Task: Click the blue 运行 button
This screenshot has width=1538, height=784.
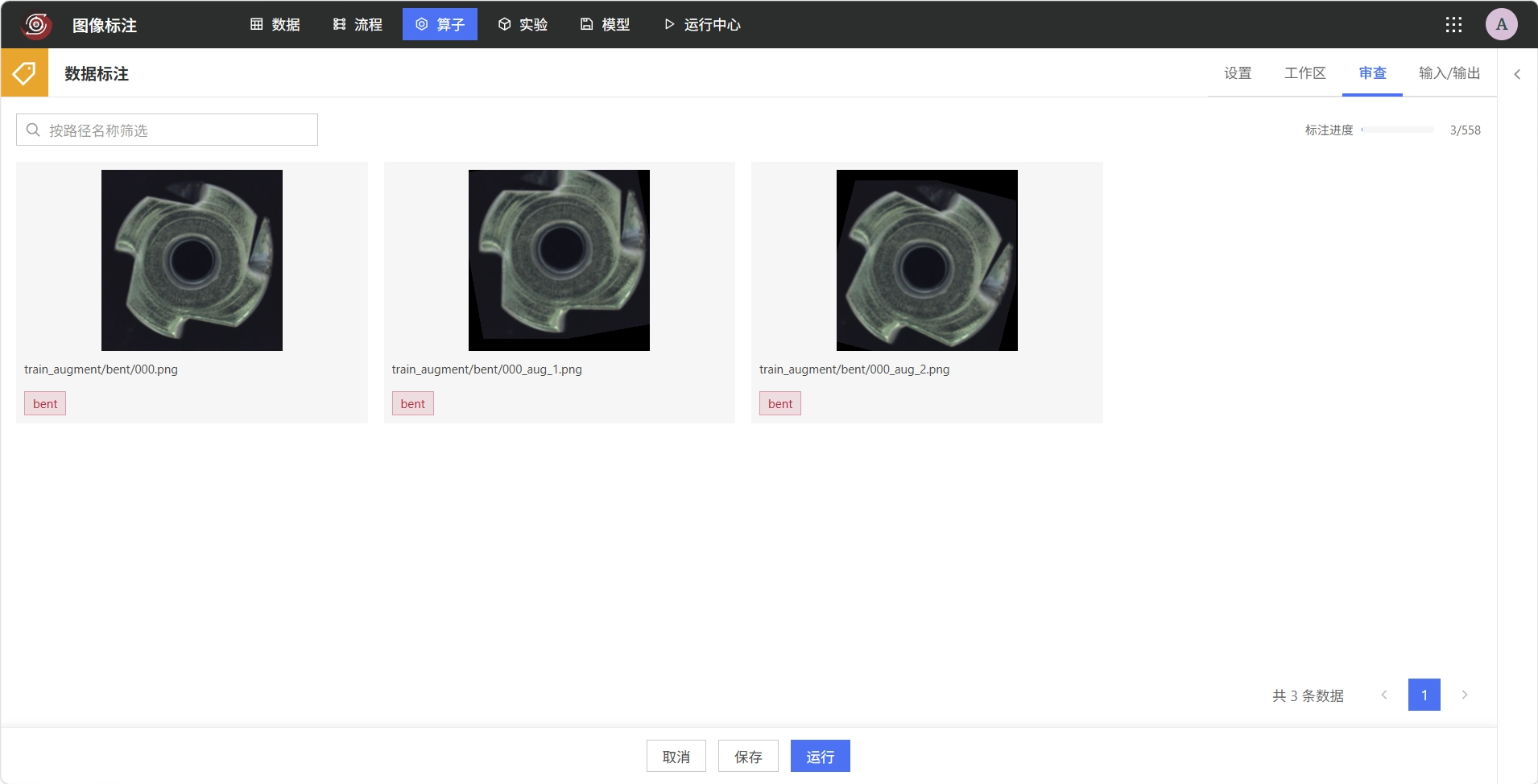Action: 821,756
